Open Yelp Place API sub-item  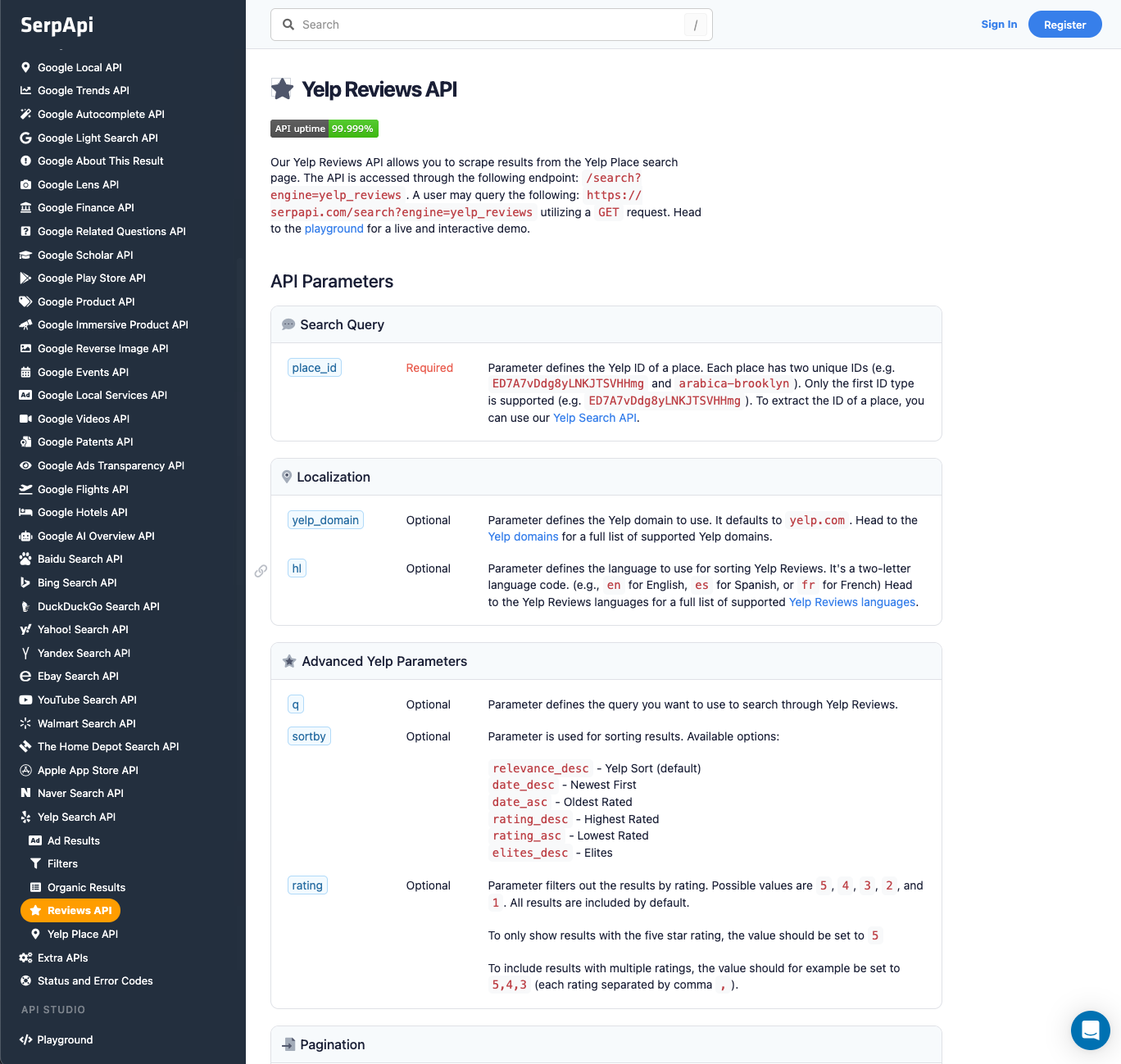(x=83, y=934)
